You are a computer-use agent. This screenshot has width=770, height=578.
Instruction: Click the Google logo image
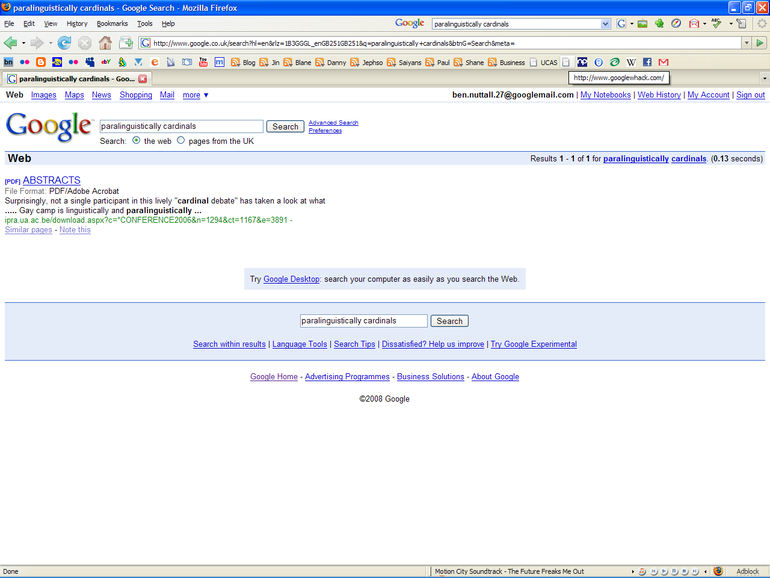(x=49, y=126)
